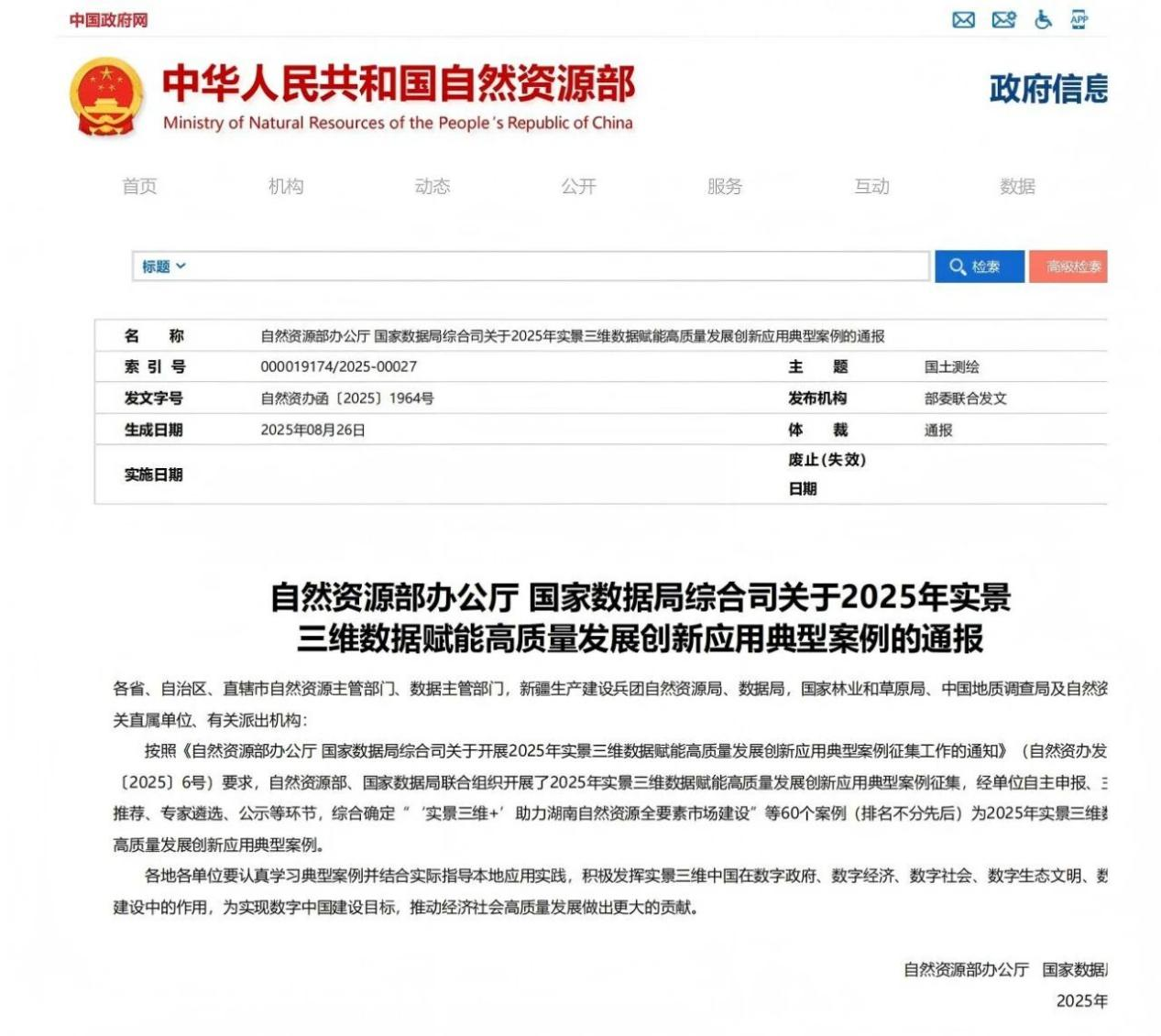Click the mobile APP icon
This screenshot has width=1161, height=1036.
click(1079, 19)
